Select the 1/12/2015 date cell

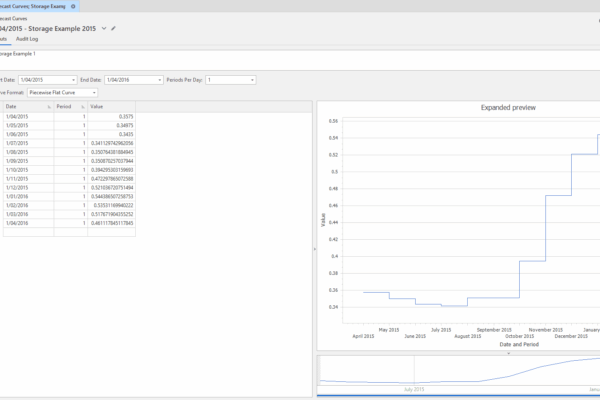point(29,188)
